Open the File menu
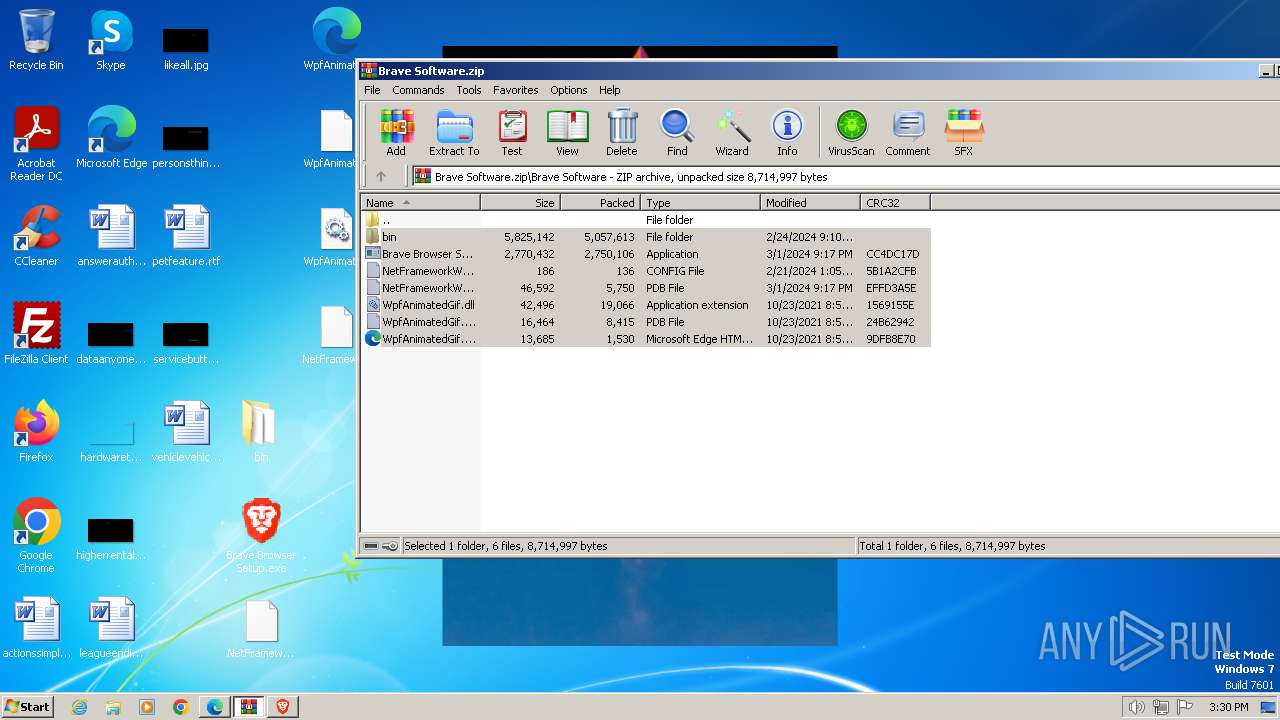This screenshot has width=1280, height=720. [372, 90]
